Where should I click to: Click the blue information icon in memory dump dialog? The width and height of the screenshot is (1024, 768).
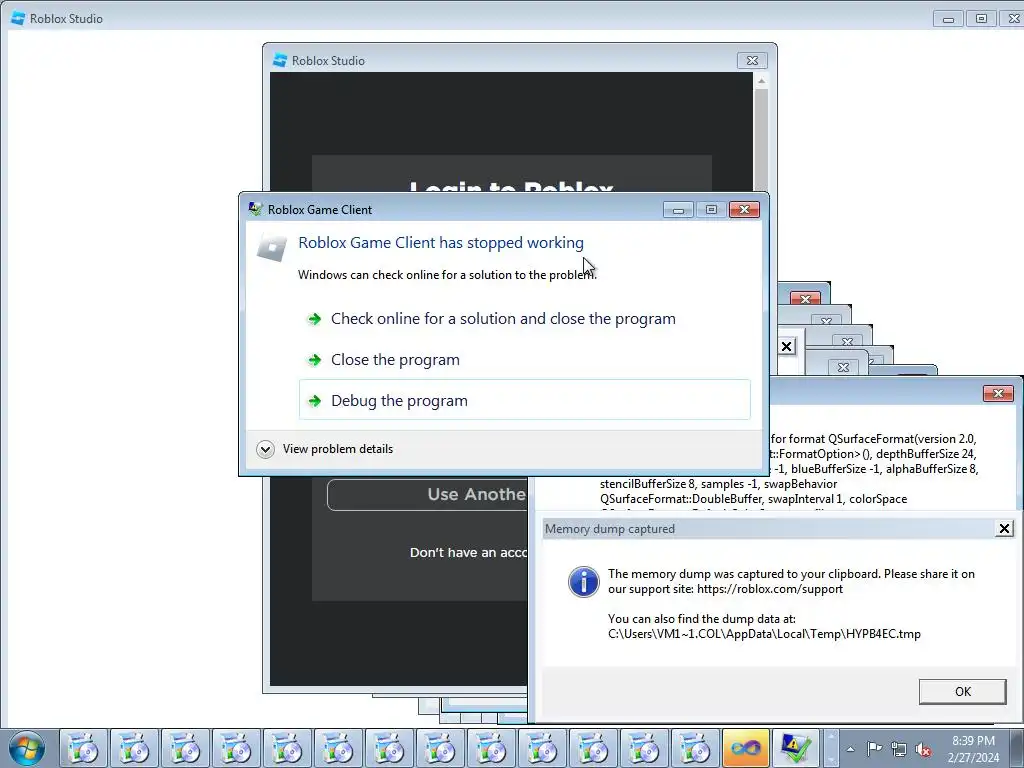click(583, 581)
